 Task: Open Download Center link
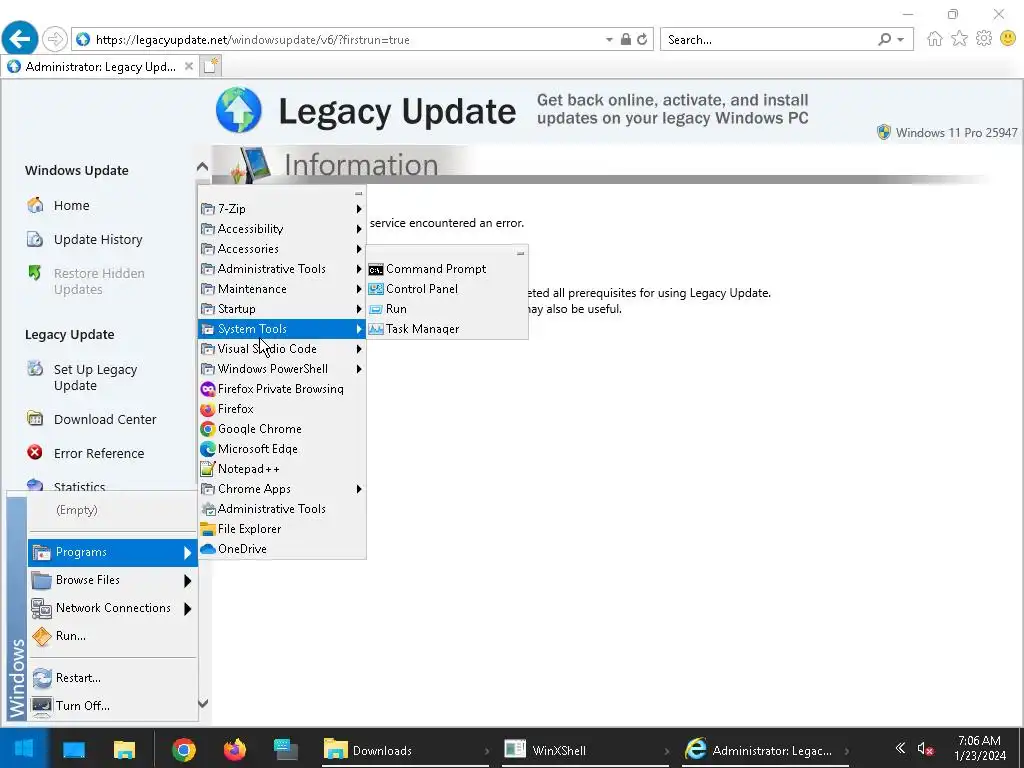(104, 420)
